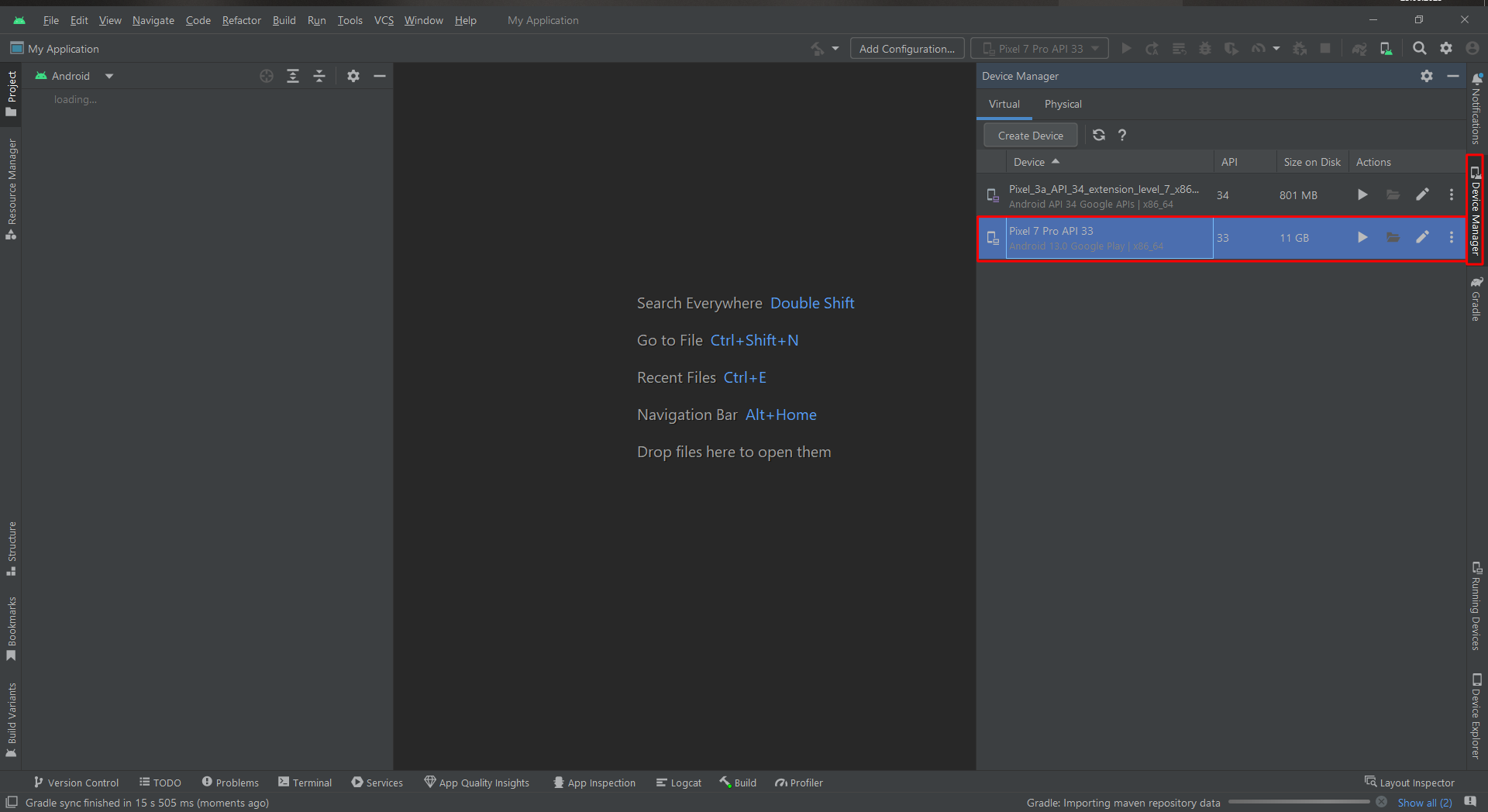Show Pixel 7 Pro files folder icon
Screen dimensions: 1488x812
[1393, 238]
